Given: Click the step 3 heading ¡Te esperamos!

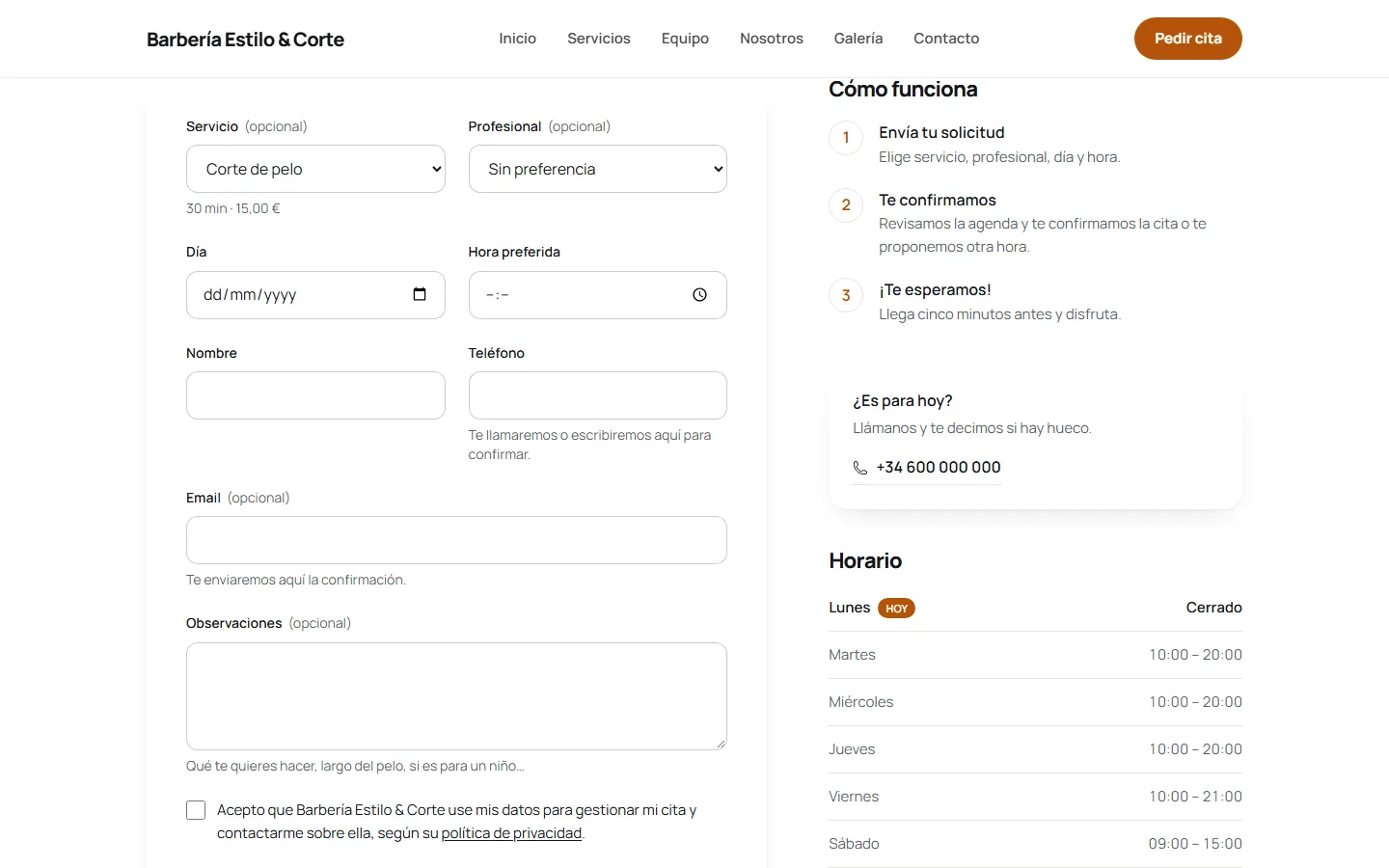Looking at the screenshot, I should coord(935,290).
